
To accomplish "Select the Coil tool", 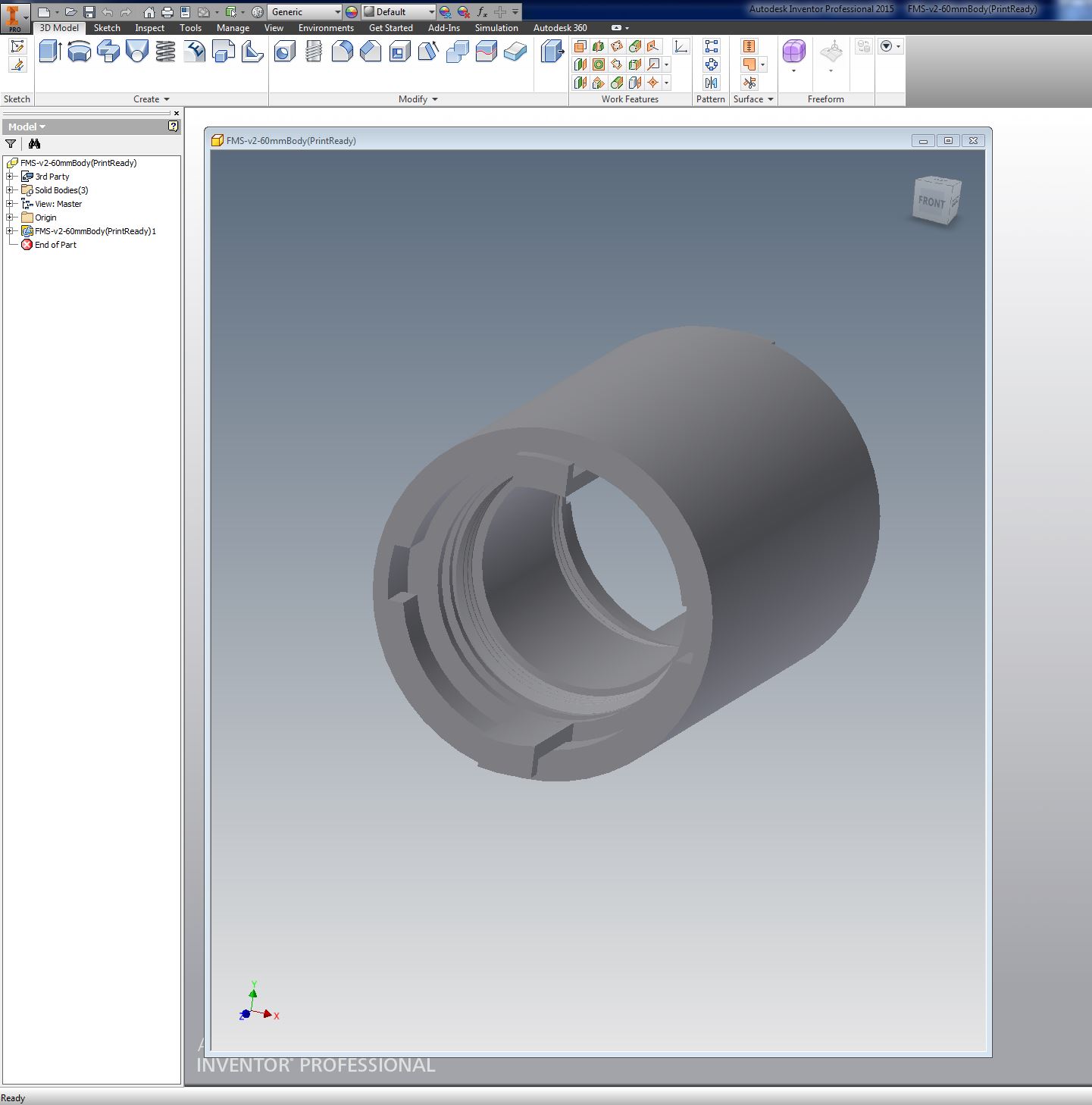I will point(165,52).
